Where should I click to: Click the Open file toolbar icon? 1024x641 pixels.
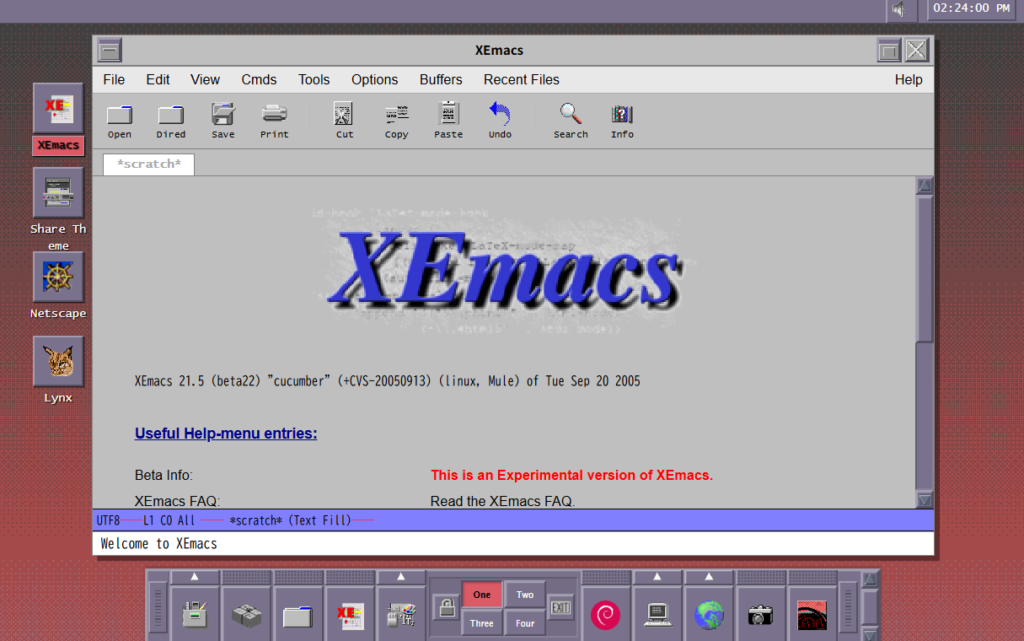pos(119,120)
